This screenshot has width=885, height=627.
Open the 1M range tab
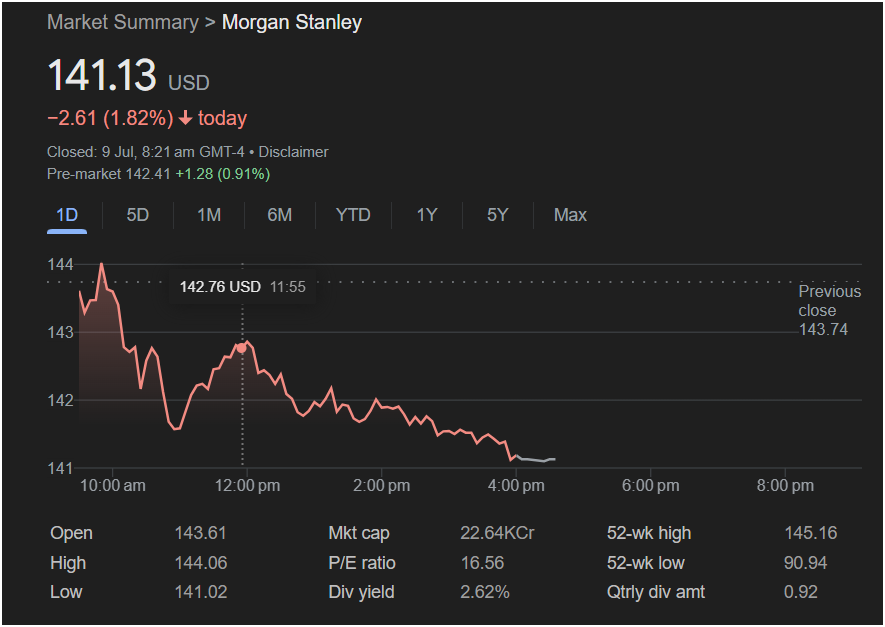[x=209, y=215]
